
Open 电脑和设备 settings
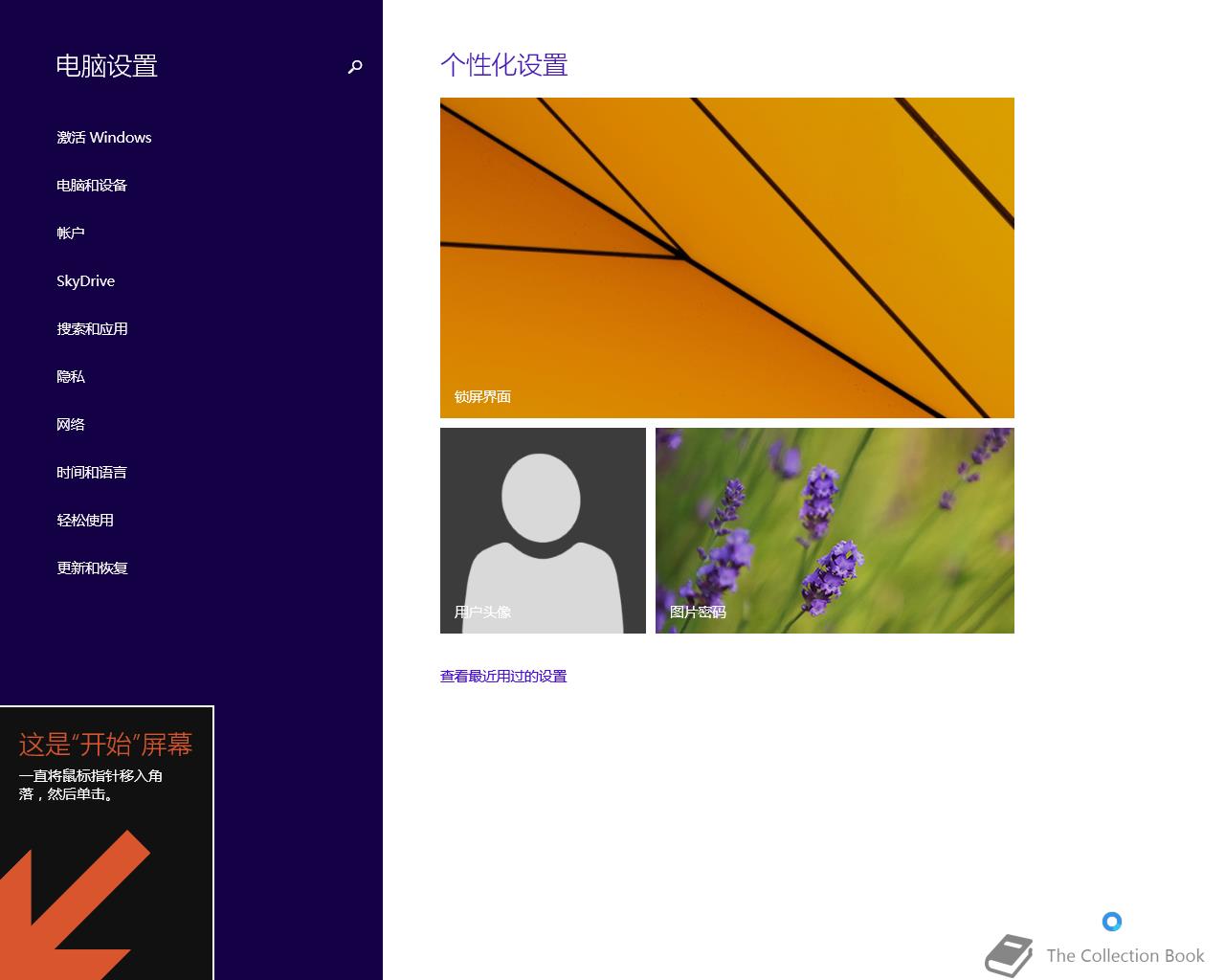tap(92, 185)
